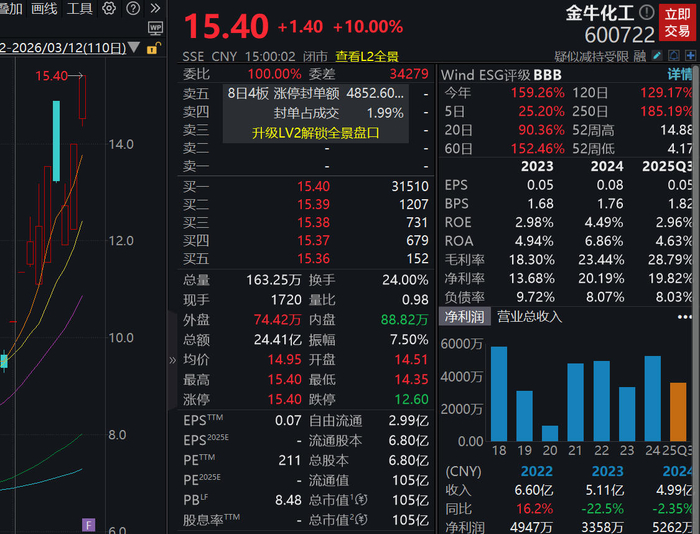Click the PB LF 8.48 value
This screenshot has width=700, height=534.
click(x=288, y=500)
